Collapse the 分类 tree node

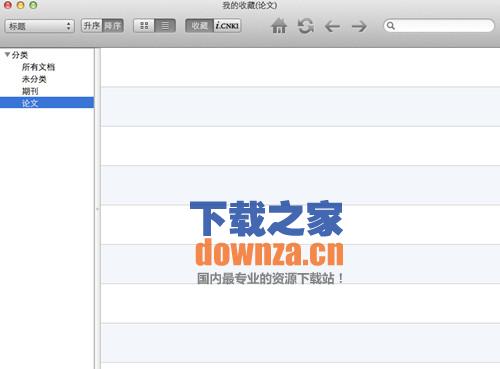point(7,54)
